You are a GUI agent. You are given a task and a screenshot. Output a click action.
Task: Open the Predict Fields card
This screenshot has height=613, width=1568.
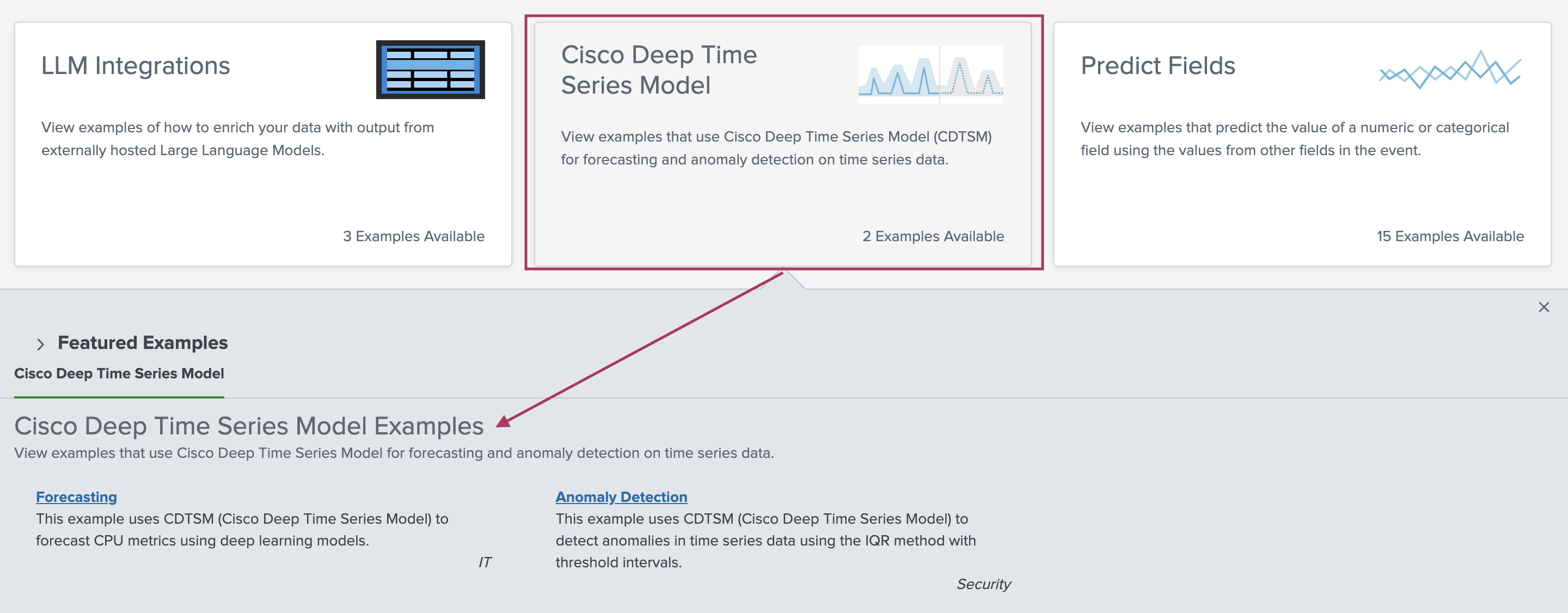1302,144
